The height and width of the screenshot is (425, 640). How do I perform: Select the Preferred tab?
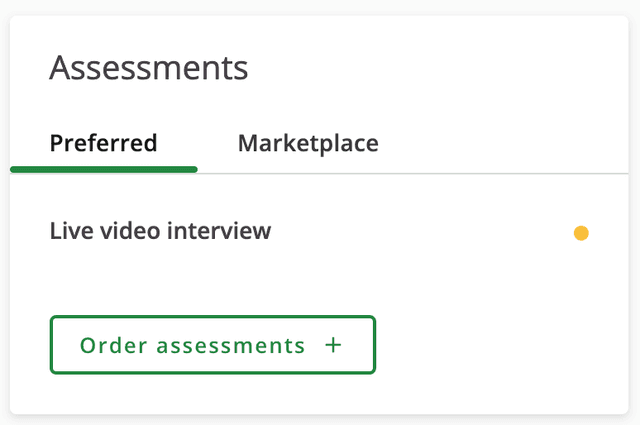[x=103, y=143]
